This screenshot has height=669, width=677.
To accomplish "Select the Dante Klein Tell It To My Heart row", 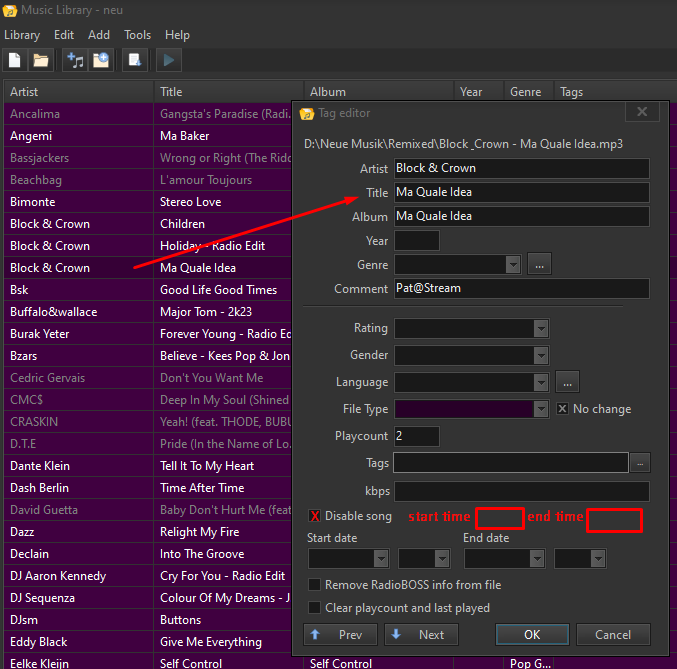I will pos(148,466).
